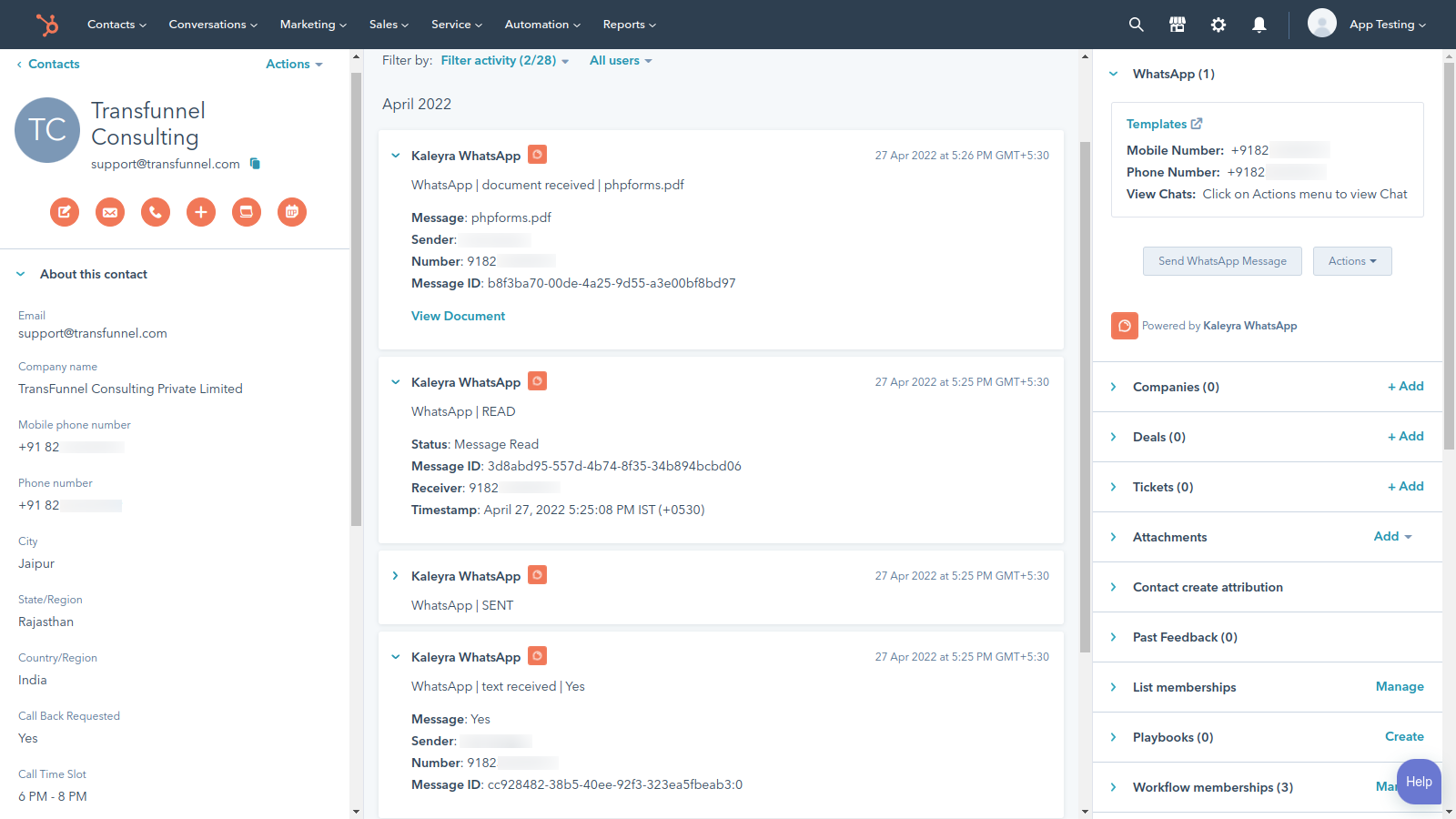Image resolution: width=1456 pixels, height=819 pixels.
Task: Expand the Tickets (0) section
Action: (1114, 487)
